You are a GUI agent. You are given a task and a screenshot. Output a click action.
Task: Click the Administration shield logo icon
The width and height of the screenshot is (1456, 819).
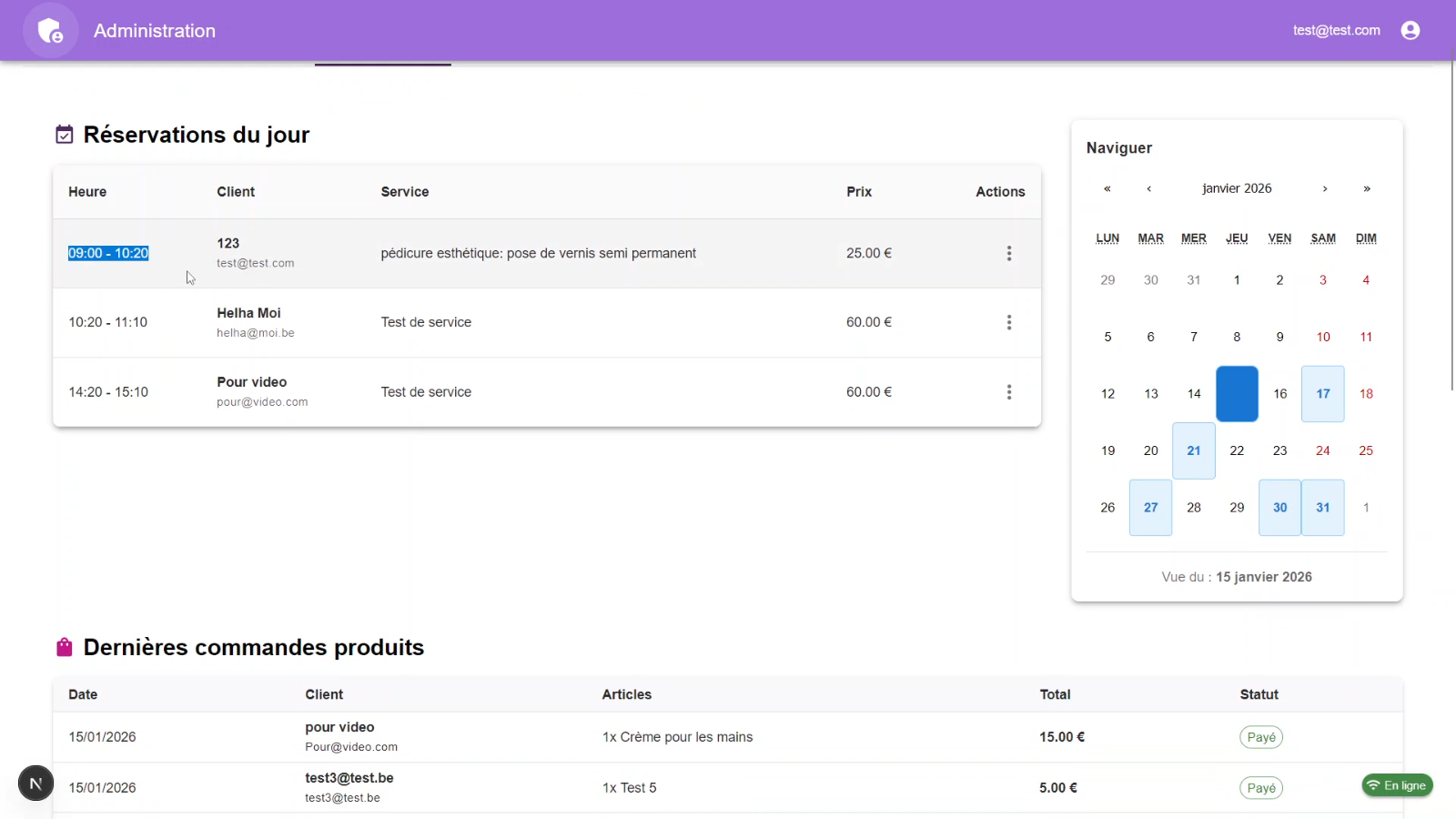[x=50, y=31]
